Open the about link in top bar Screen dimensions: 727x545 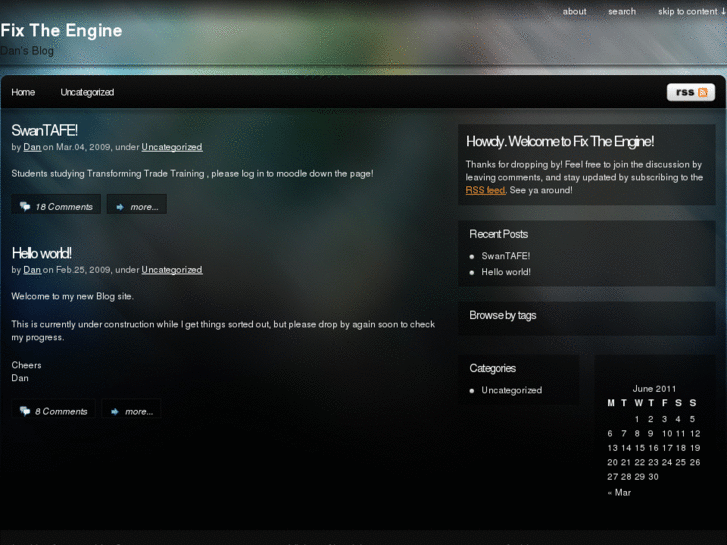point(574,12)
